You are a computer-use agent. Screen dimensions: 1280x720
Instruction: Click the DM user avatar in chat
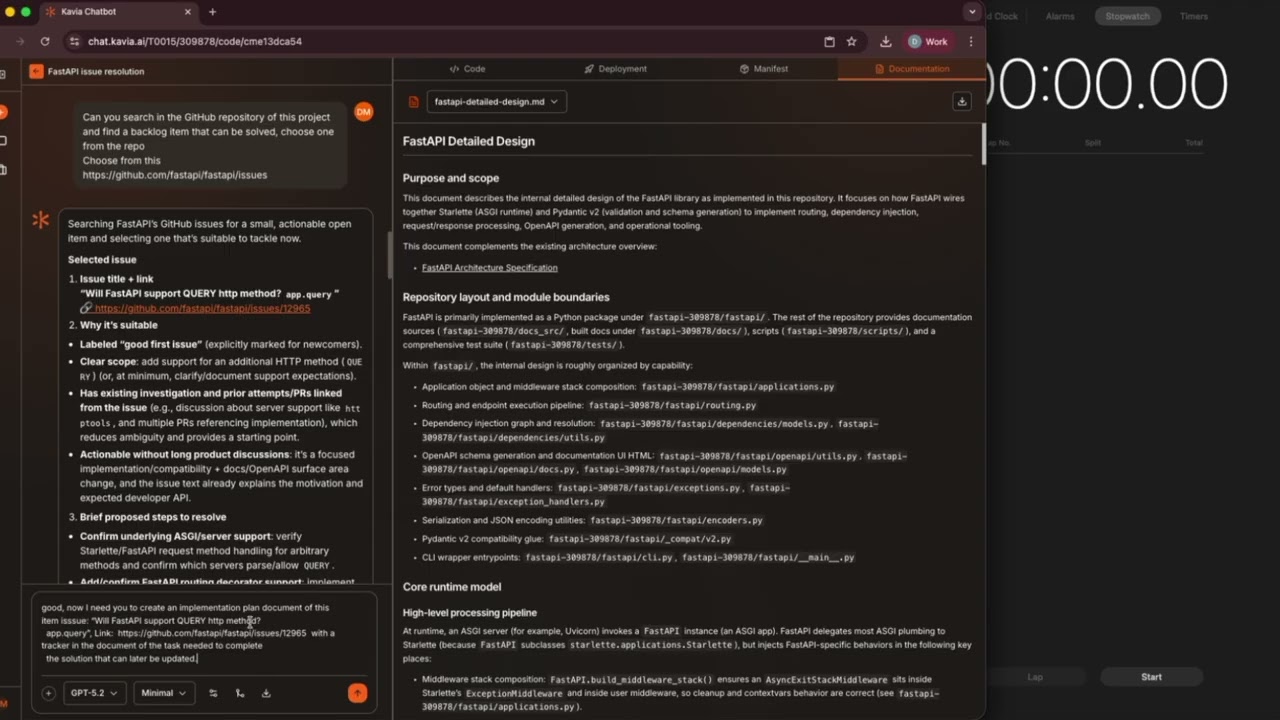pos(364,111)
